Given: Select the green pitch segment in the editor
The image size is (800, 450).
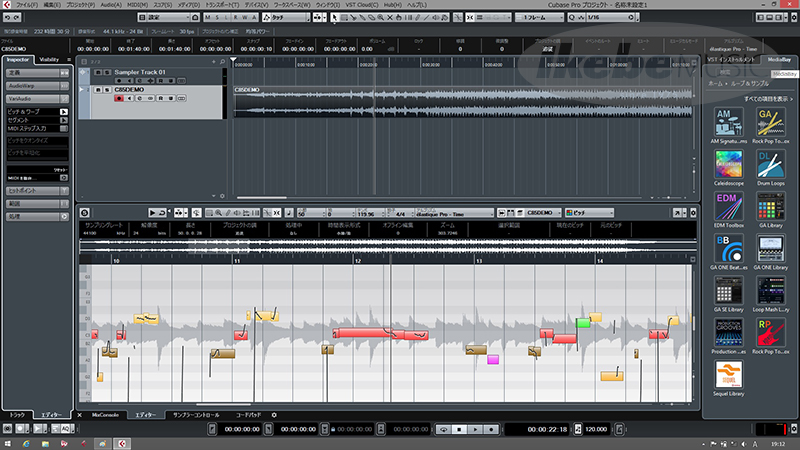Looking at the screenshot, I should [x=583, y=323].
